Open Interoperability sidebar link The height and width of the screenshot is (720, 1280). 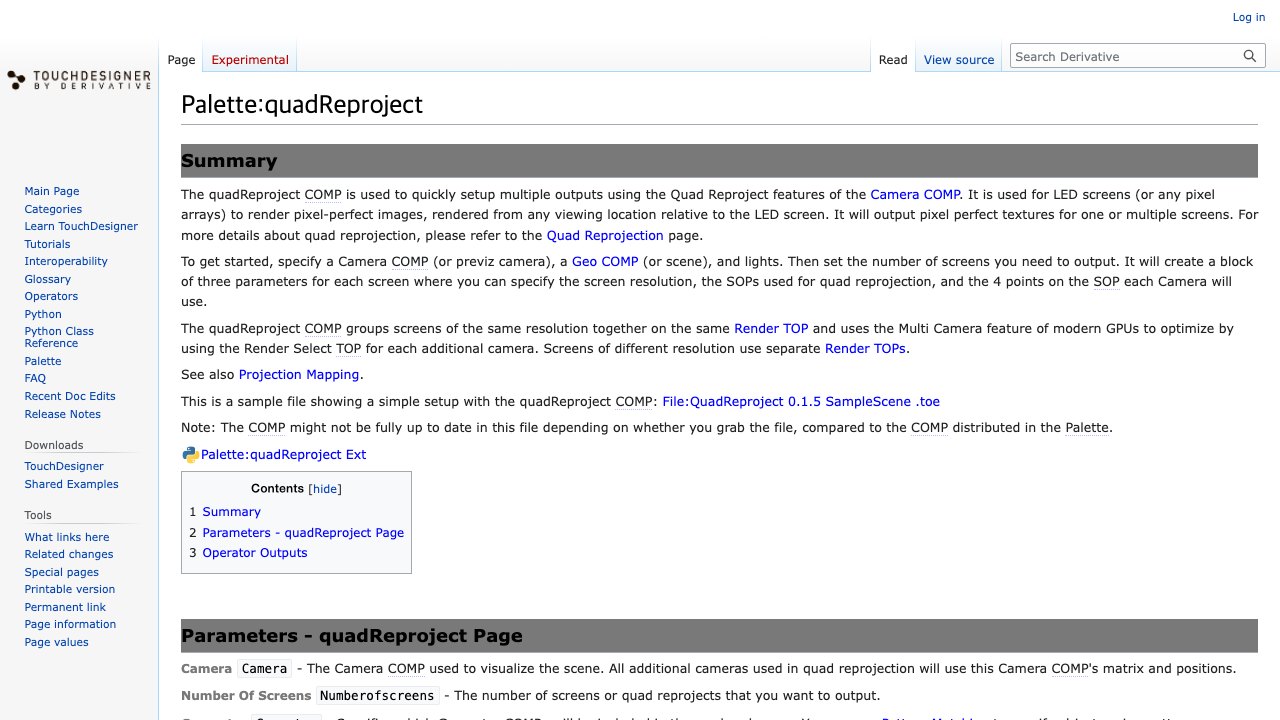point(66,262)
